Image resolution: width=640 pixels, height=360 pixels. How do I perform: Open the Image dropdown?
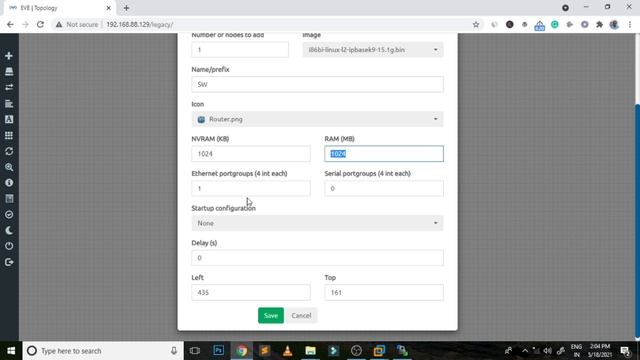pyautogui.click(x=373, y=50)
